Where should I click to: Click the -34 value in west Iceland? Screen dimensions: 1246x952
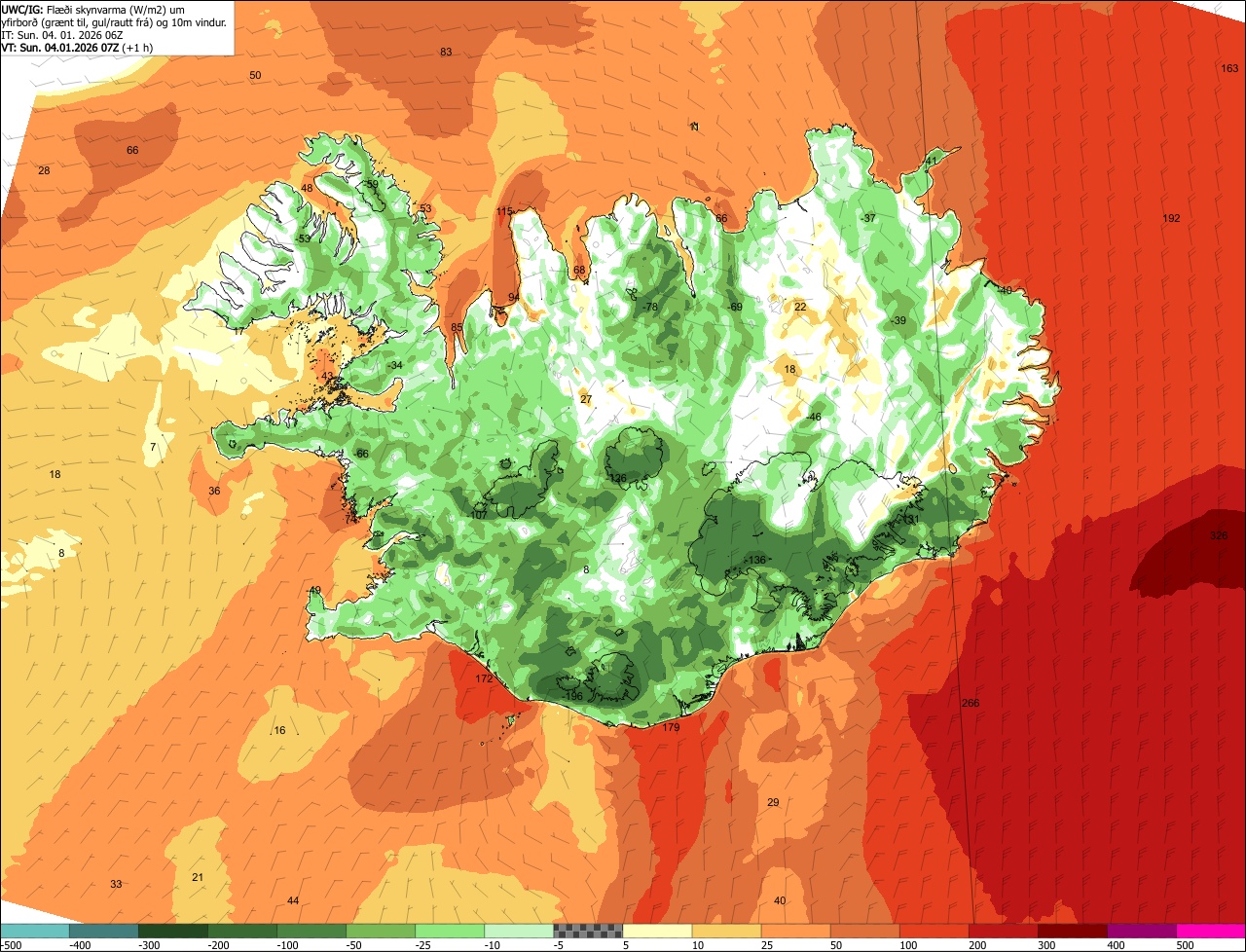click(393, 365)
